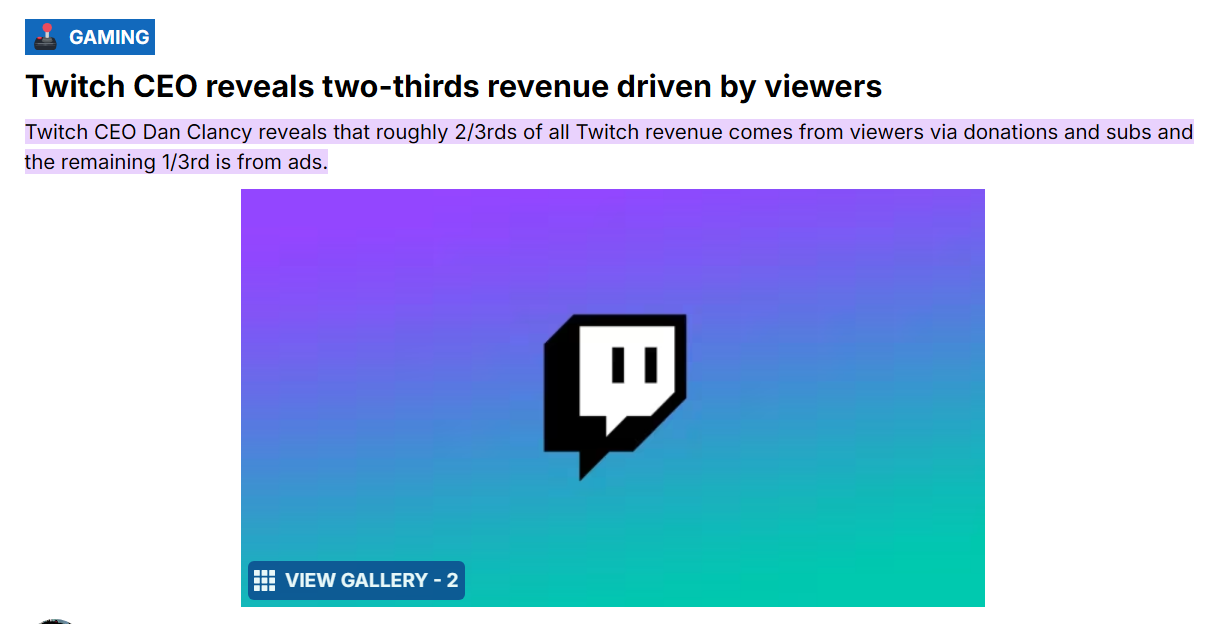This screenshot has height=624, width=1215.
Task: Click summary text 'Twitch CEO Dan Clancy reveals that roughly'
Action: 237,132
